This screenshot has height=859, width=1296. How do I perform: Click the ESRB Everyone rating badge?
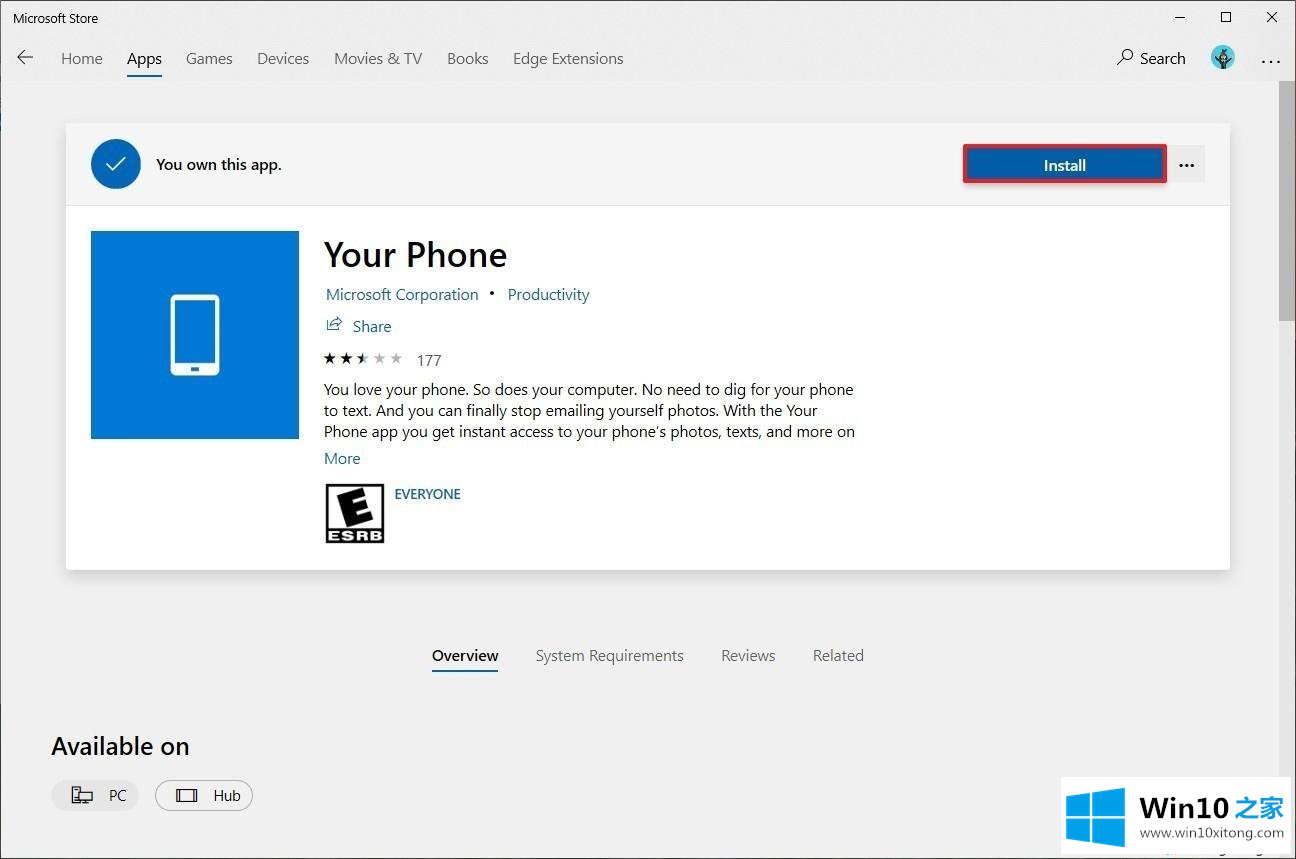[x=355, y=513]
